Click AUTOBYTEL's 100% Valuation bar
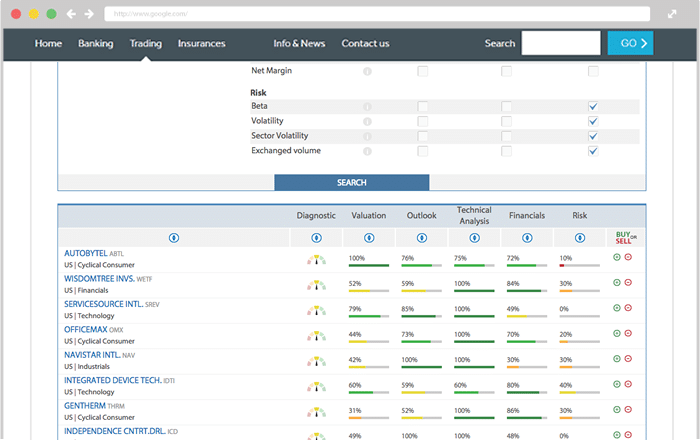The image size is (700, 440). coord(369,266)
